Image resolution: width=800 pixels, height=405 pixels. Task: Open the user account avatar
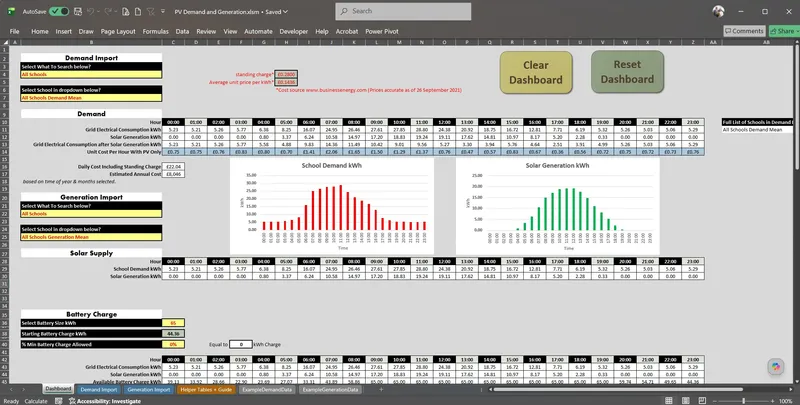pos(718,11)
